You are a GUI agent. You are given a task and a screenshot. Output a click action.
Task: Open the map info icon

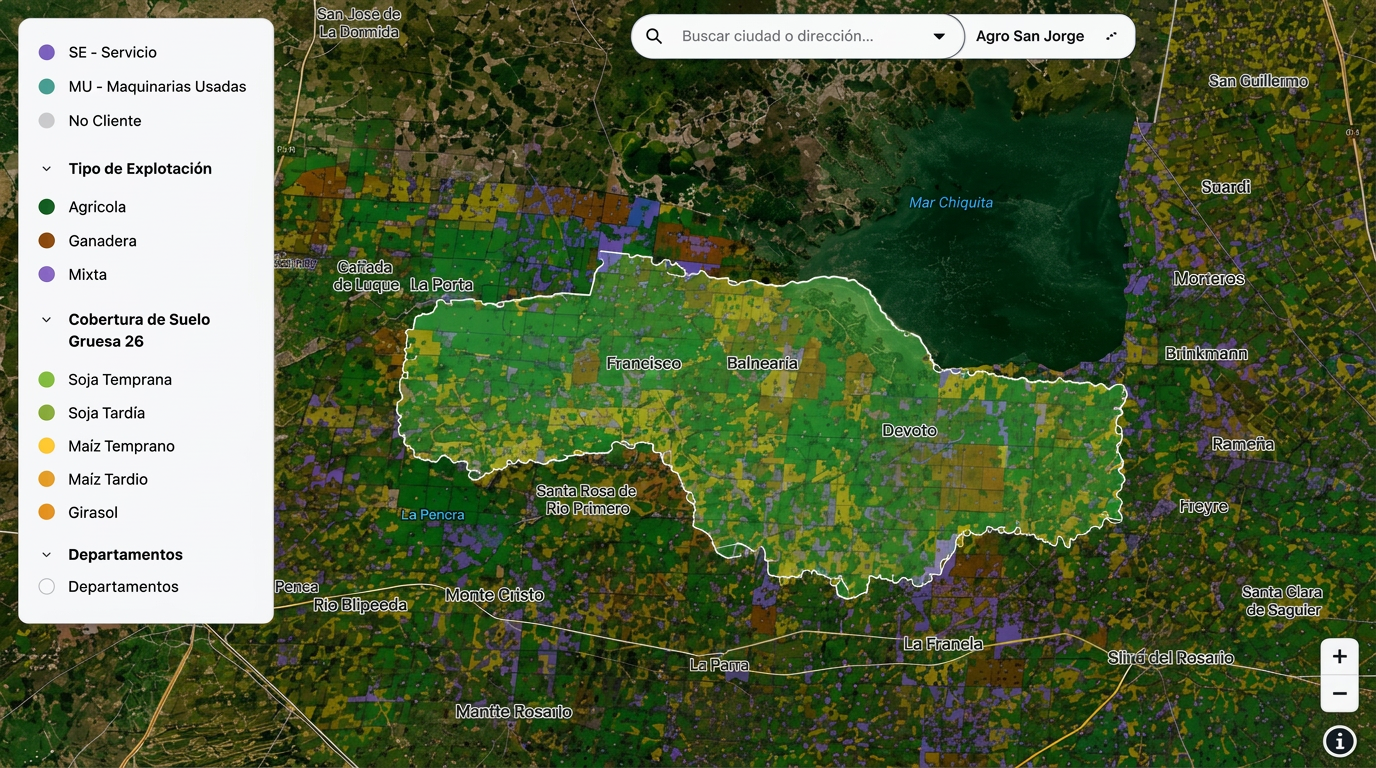click(1339, 741)
